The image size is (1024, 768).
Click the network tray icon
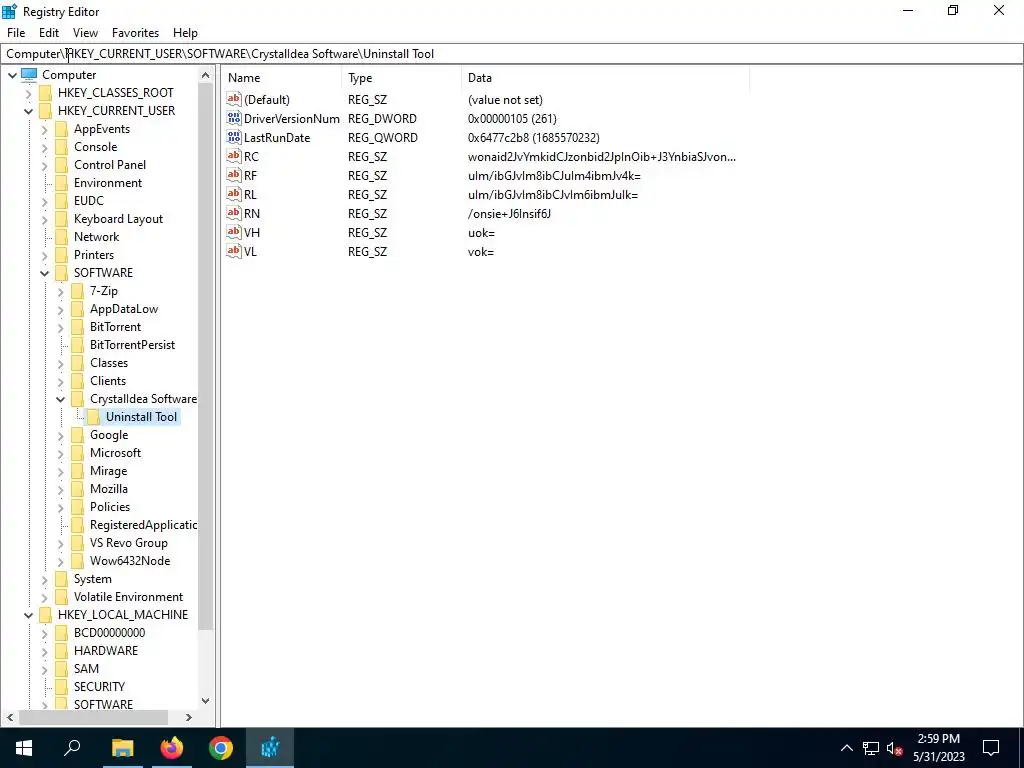pos(871,748)
